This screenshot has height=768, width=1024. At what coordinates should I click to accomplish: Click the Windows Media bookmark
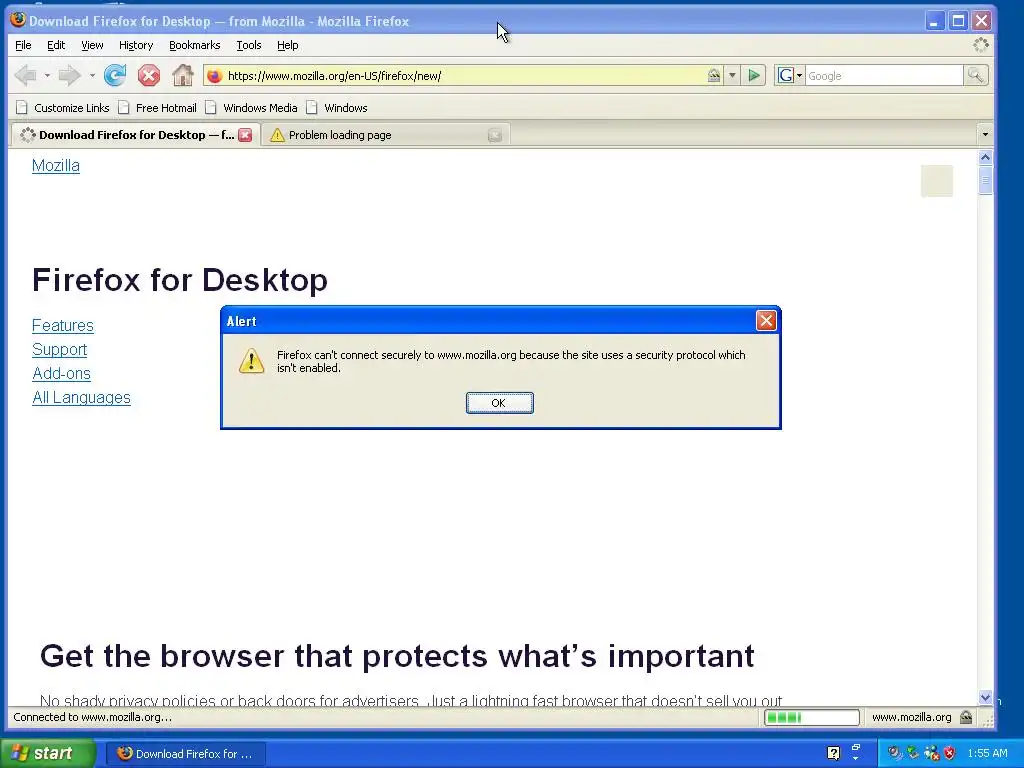click(x=251, y=108)
